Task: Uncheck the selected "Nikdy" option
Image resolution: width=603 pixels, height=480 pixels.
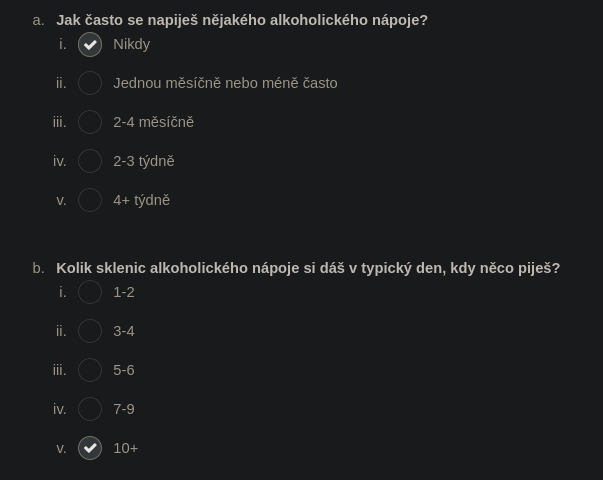Action: (90, 45)
